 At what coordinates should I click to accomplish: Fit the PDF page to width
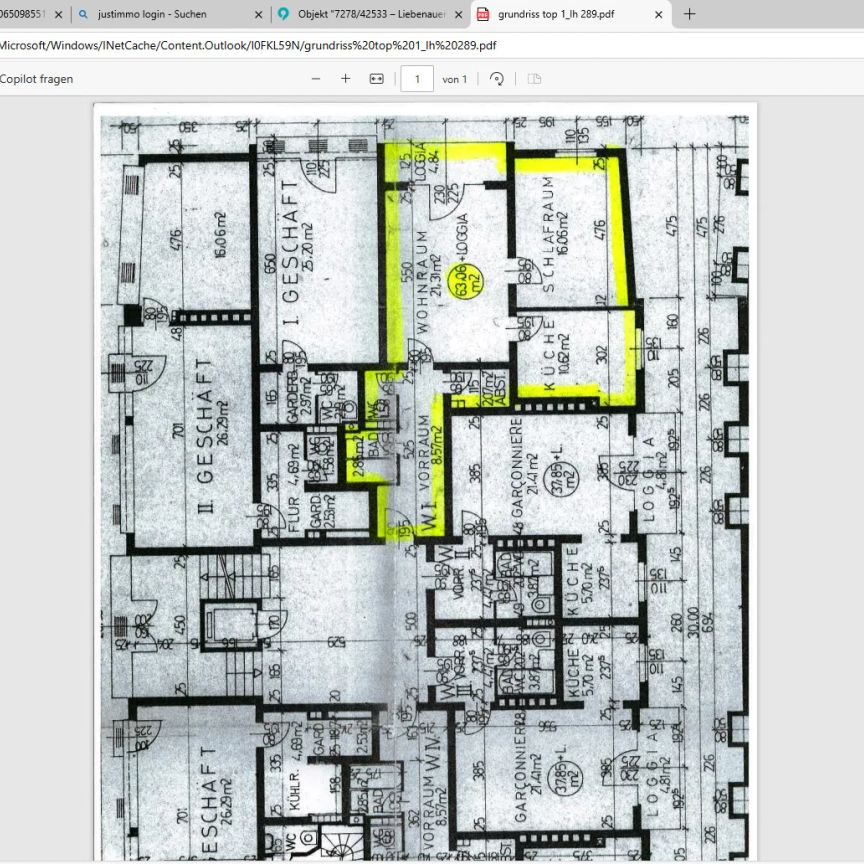(x=376, y=79)
